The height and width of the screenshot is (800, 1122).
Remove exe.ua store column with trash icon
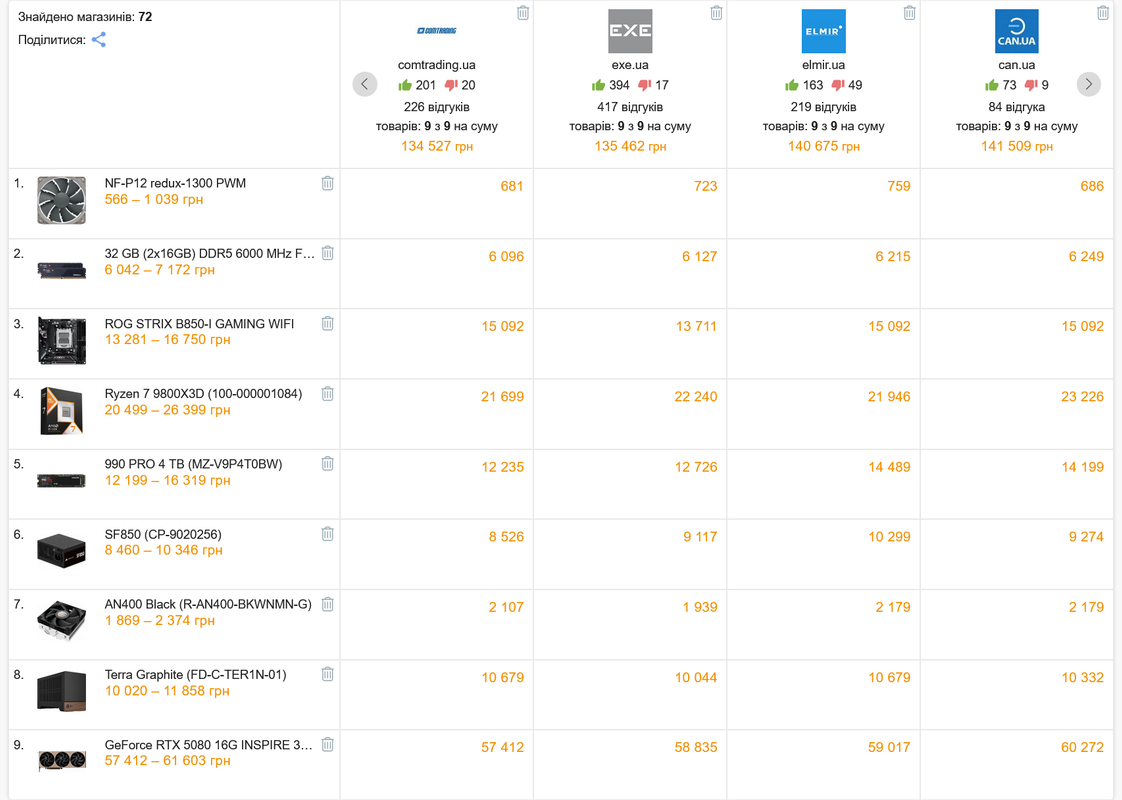coord(716,13)
